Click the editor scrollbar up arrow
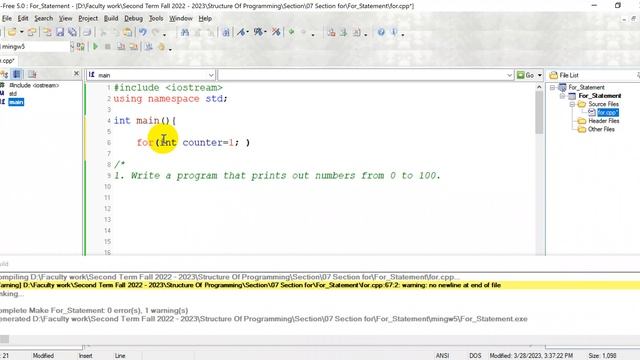This screenshot has width=640, height=360. (x=539, y=87)
